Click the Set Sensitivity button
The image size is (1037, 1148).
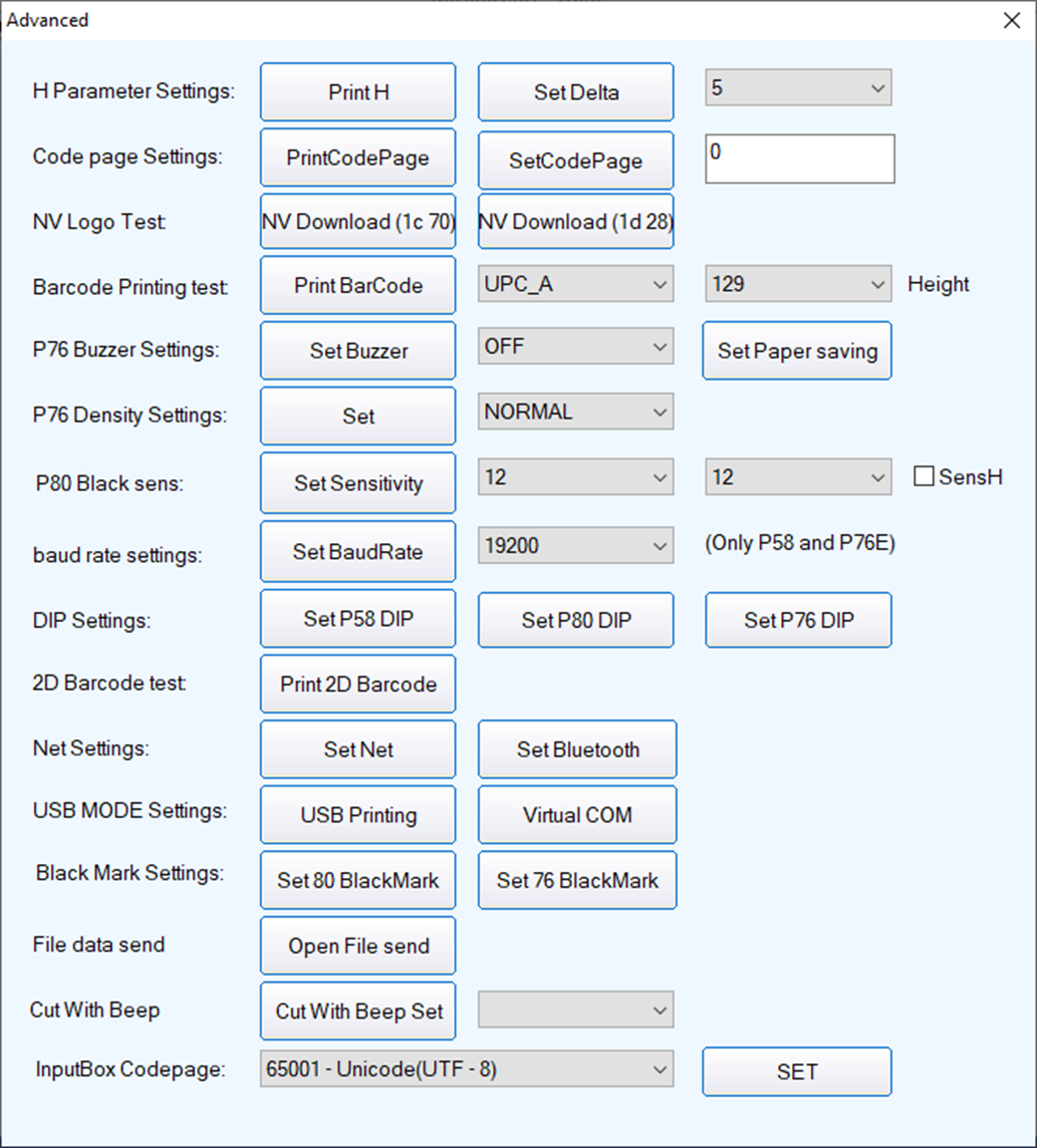coord(358,483)
